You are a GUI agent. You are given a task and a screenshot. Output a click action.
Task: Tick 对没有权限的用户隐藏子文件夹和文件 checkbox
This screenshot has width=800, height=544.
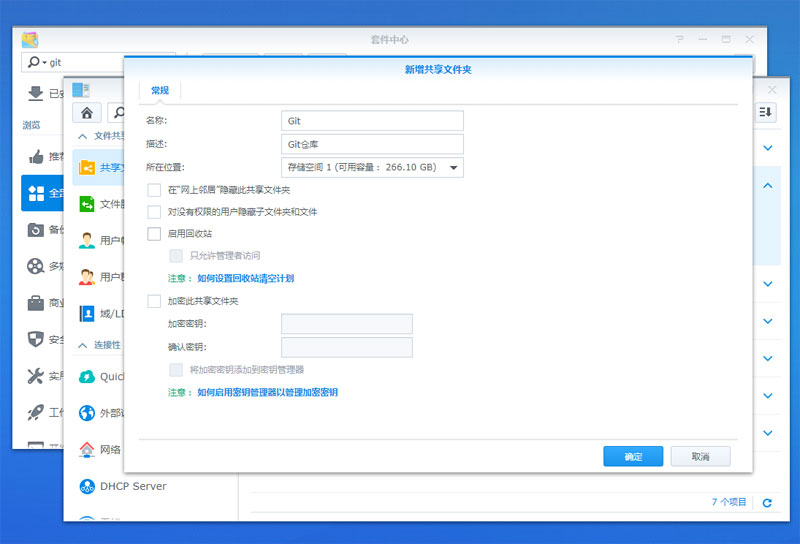point(154,212)
